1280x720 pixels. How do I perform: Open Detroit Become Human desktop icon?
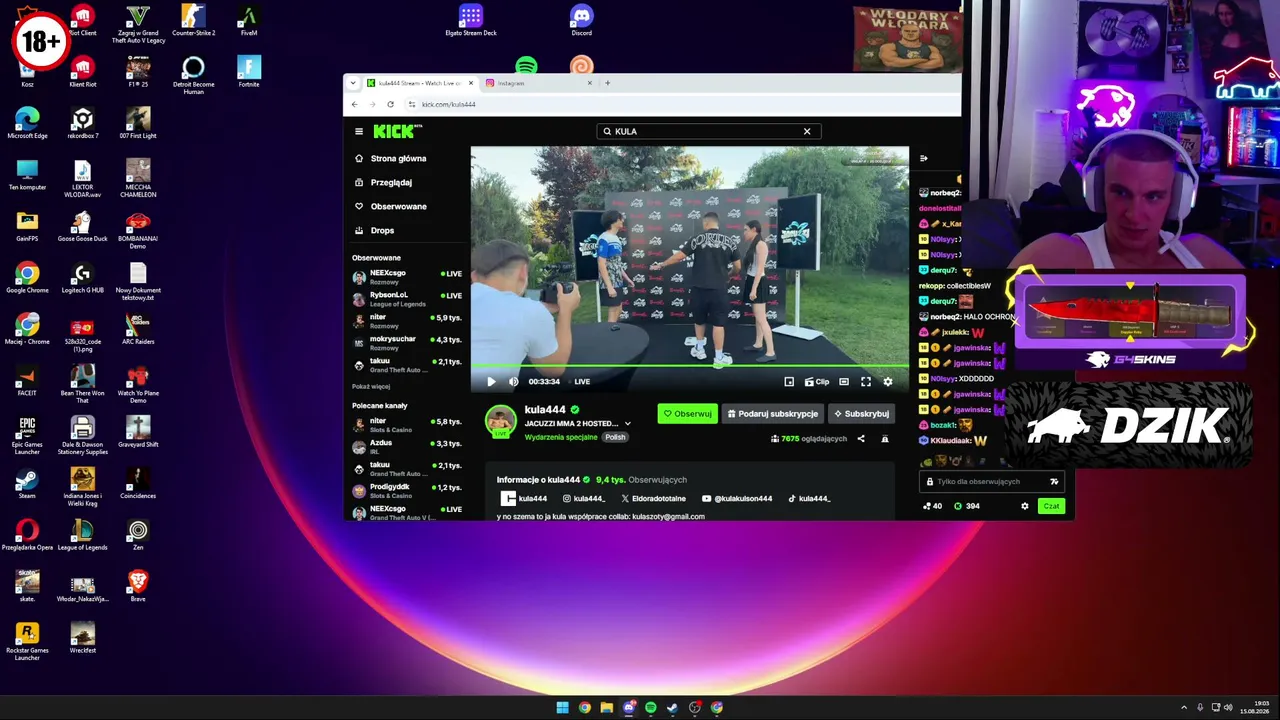tap(193, 75)
